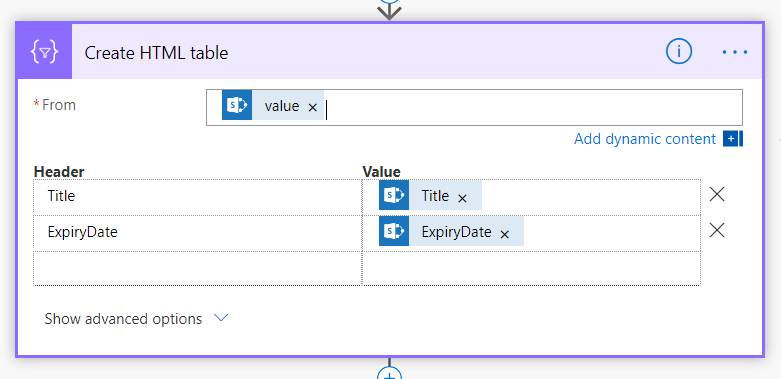Click the Create HTML table title text
The width and height of the screenshot is (781, 379).
156,53
